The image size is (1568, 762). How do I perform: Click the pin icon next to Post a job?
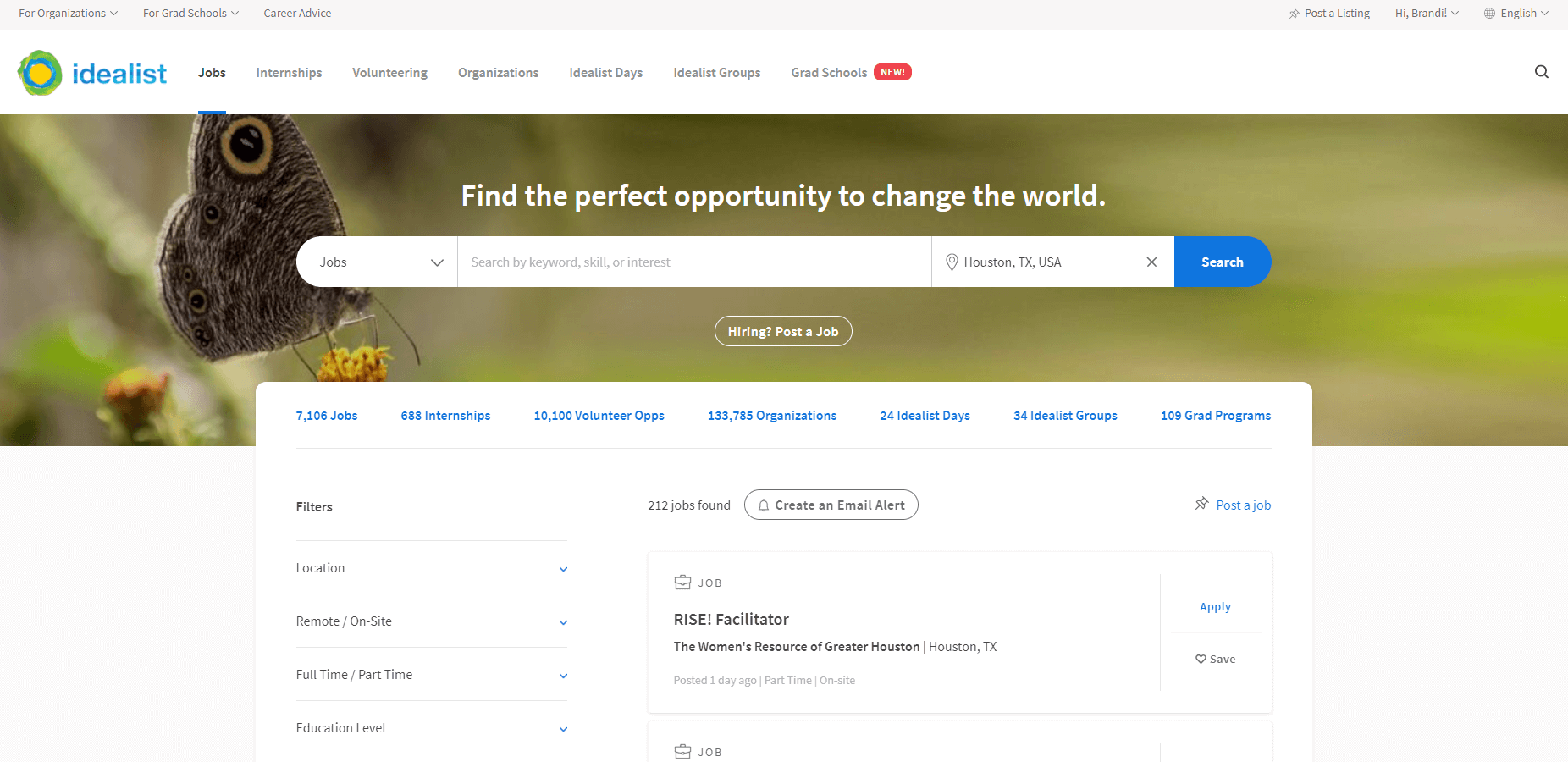click(1201, 504)
